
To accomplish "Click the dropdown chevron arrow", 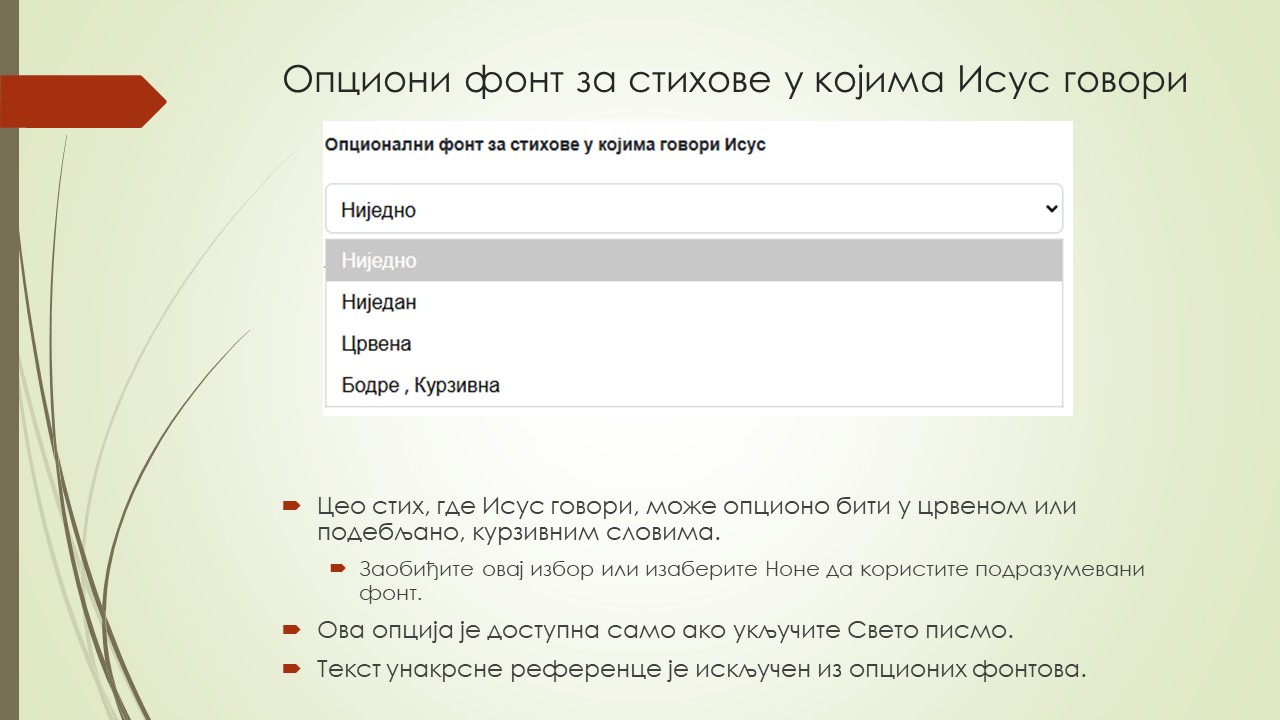I will tap(1050, 209).
